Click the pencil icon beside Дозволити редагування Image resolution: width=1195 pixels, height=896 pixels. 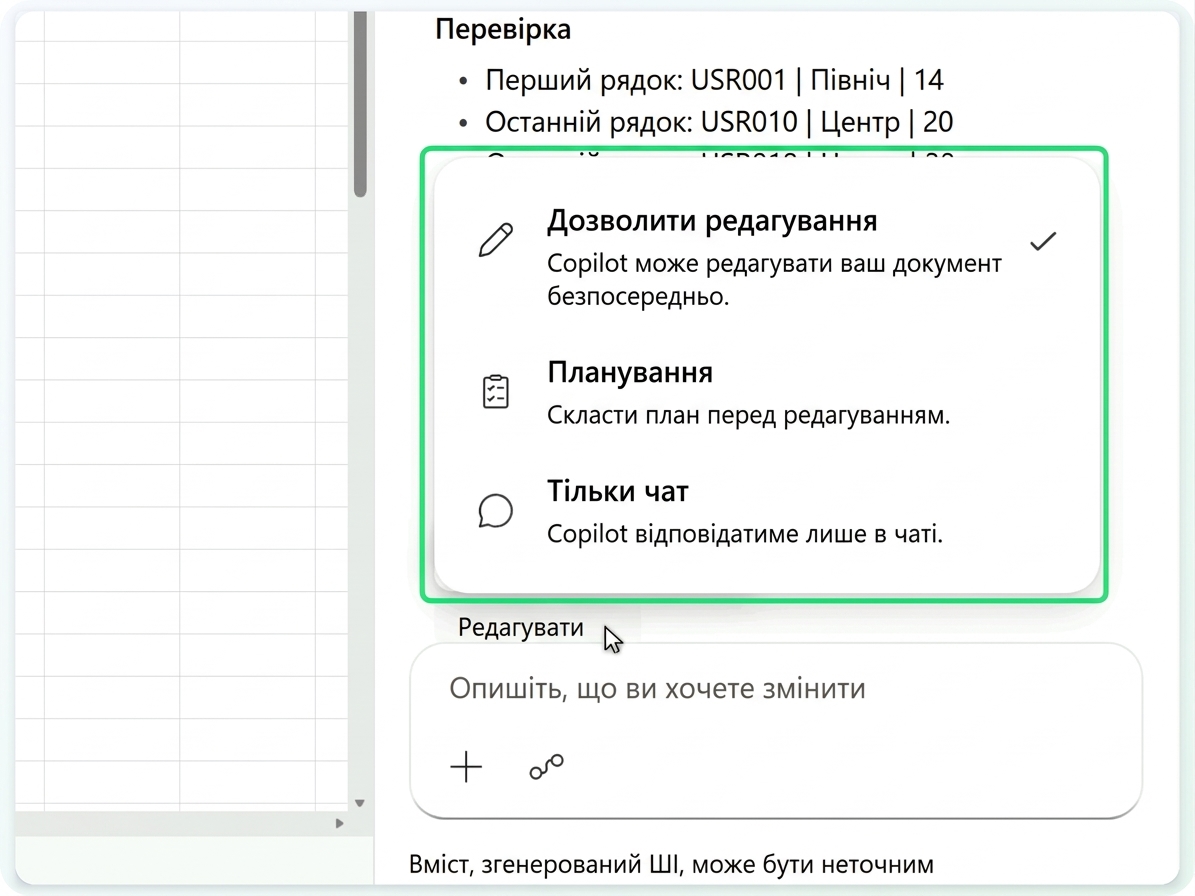click(496, 240)
